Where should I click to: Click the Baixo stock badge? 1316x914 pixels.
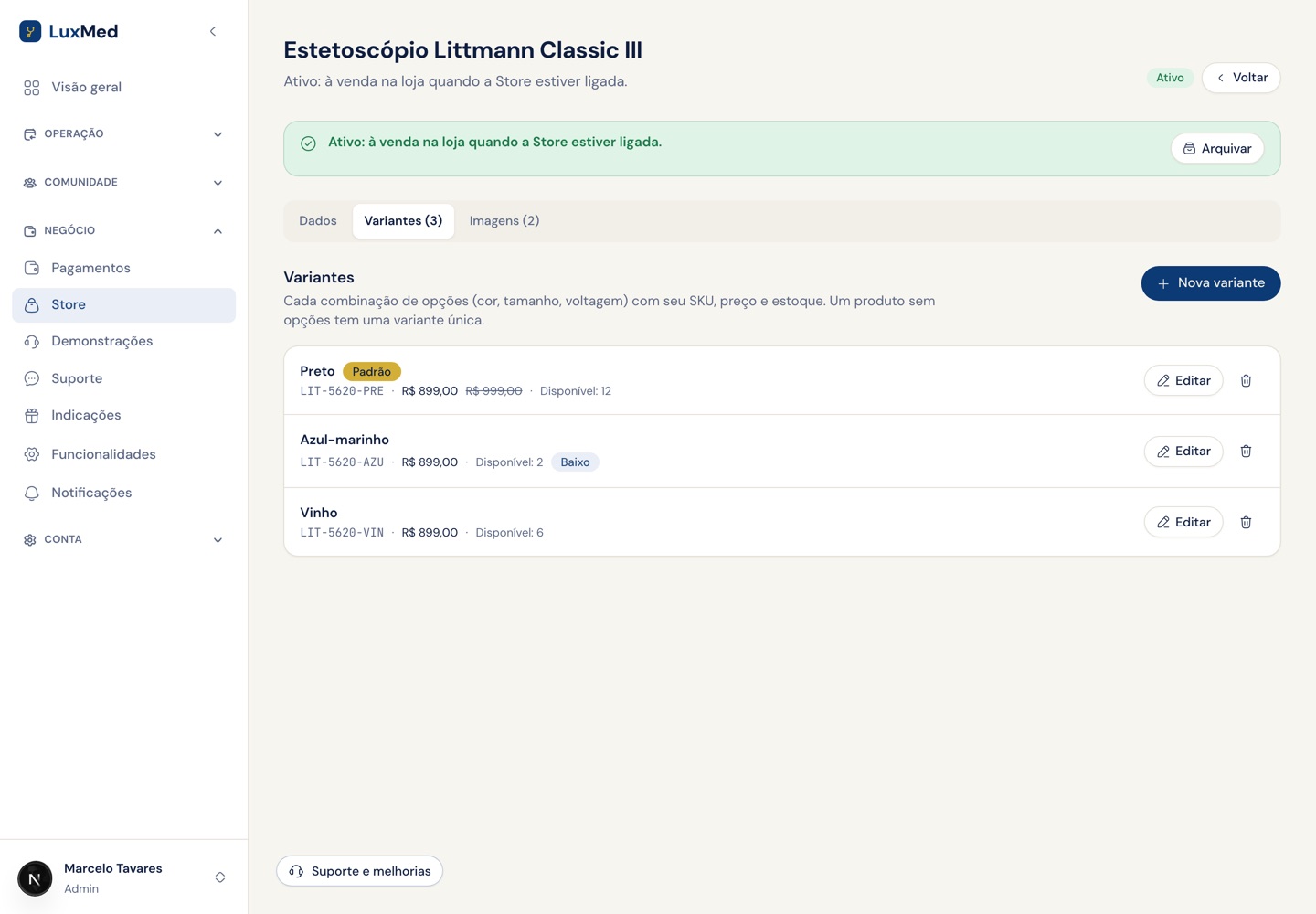tap(575, 462)
